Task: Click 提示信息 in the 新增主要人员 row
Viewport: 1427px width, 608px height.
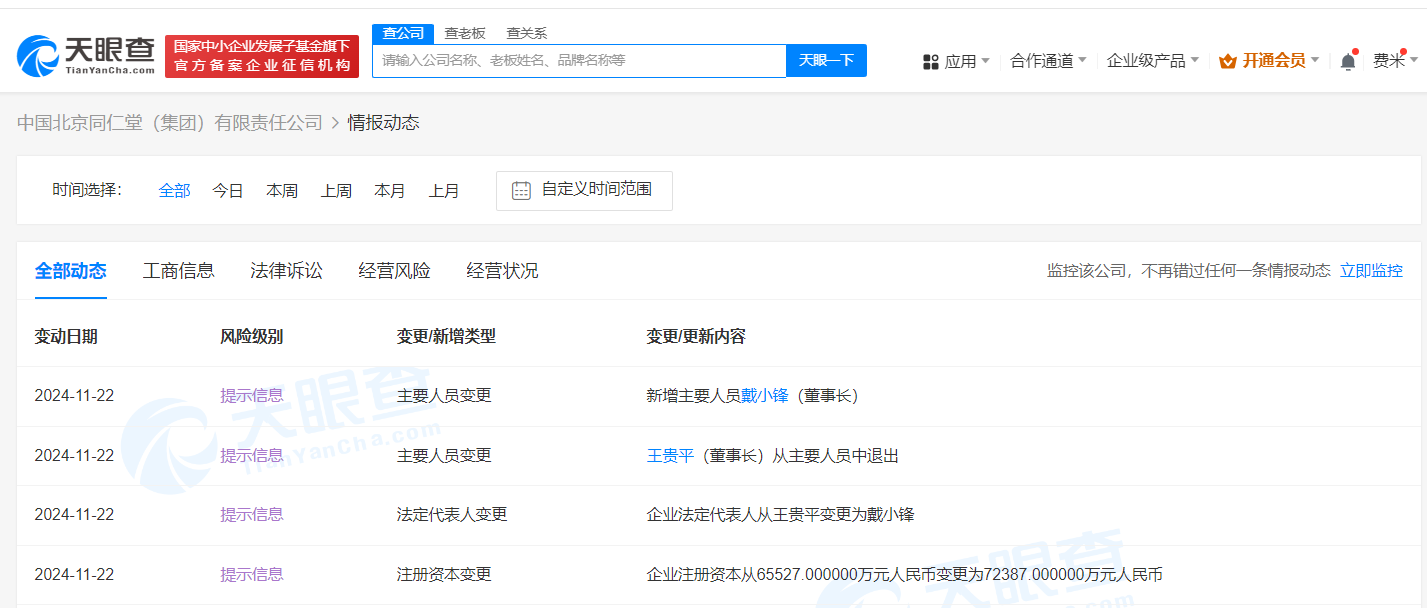Action: click(252, 396)
